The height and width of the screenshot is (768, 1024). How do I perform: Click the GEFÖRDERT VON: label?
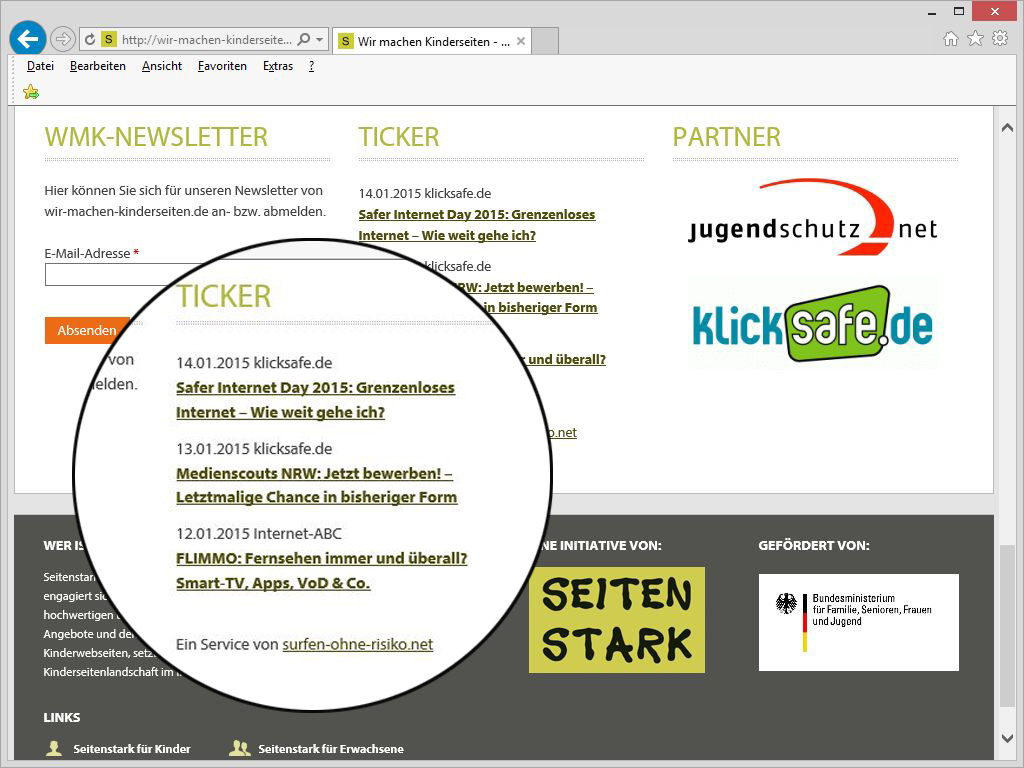click(814, 545)
